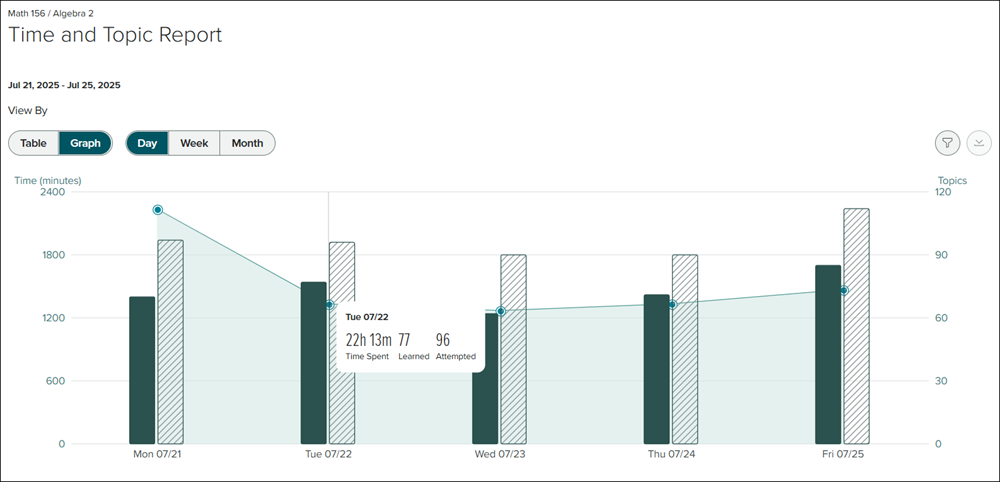This screenshot has width=1000, height=482.
Task: Click the Tue 07/22 line data point
Action: click(x=329, y=304)
